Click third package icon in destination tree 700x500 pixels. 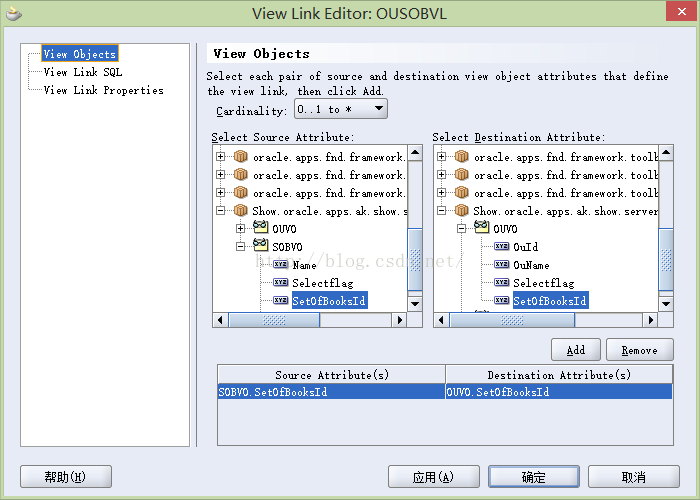coord(462,192)
